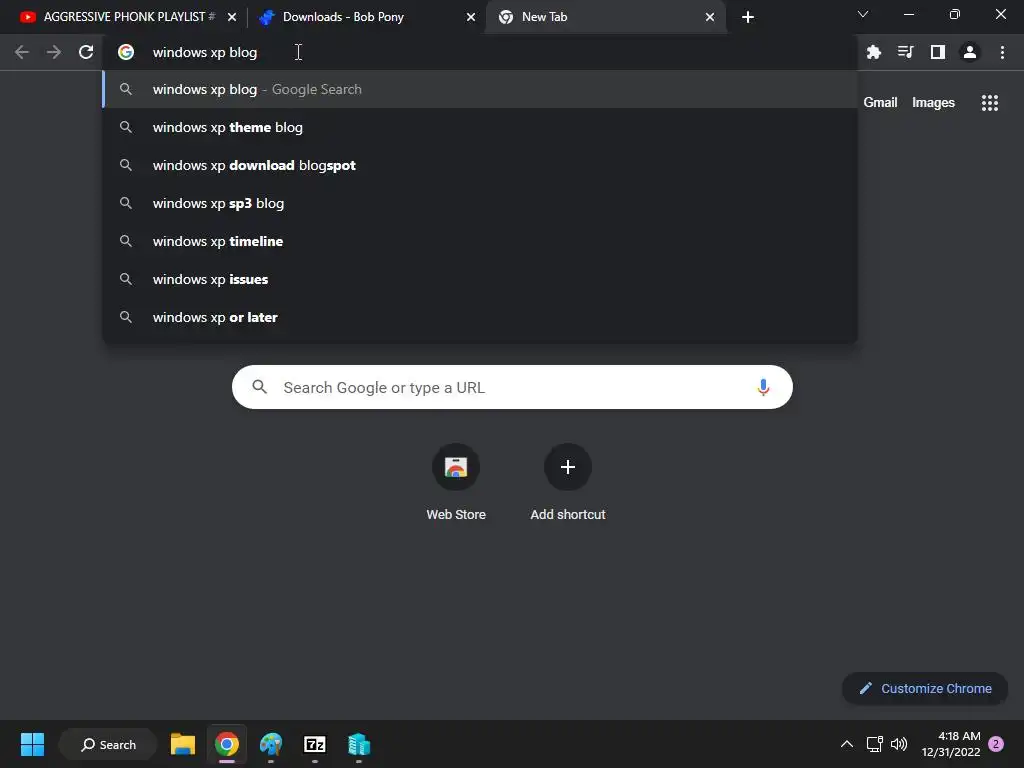Image resolution: width=1024 pixels, height=768 pixels.
Task: Reload the page with the refresh icon
Action: pyautogui.click(x=86, y=52)
